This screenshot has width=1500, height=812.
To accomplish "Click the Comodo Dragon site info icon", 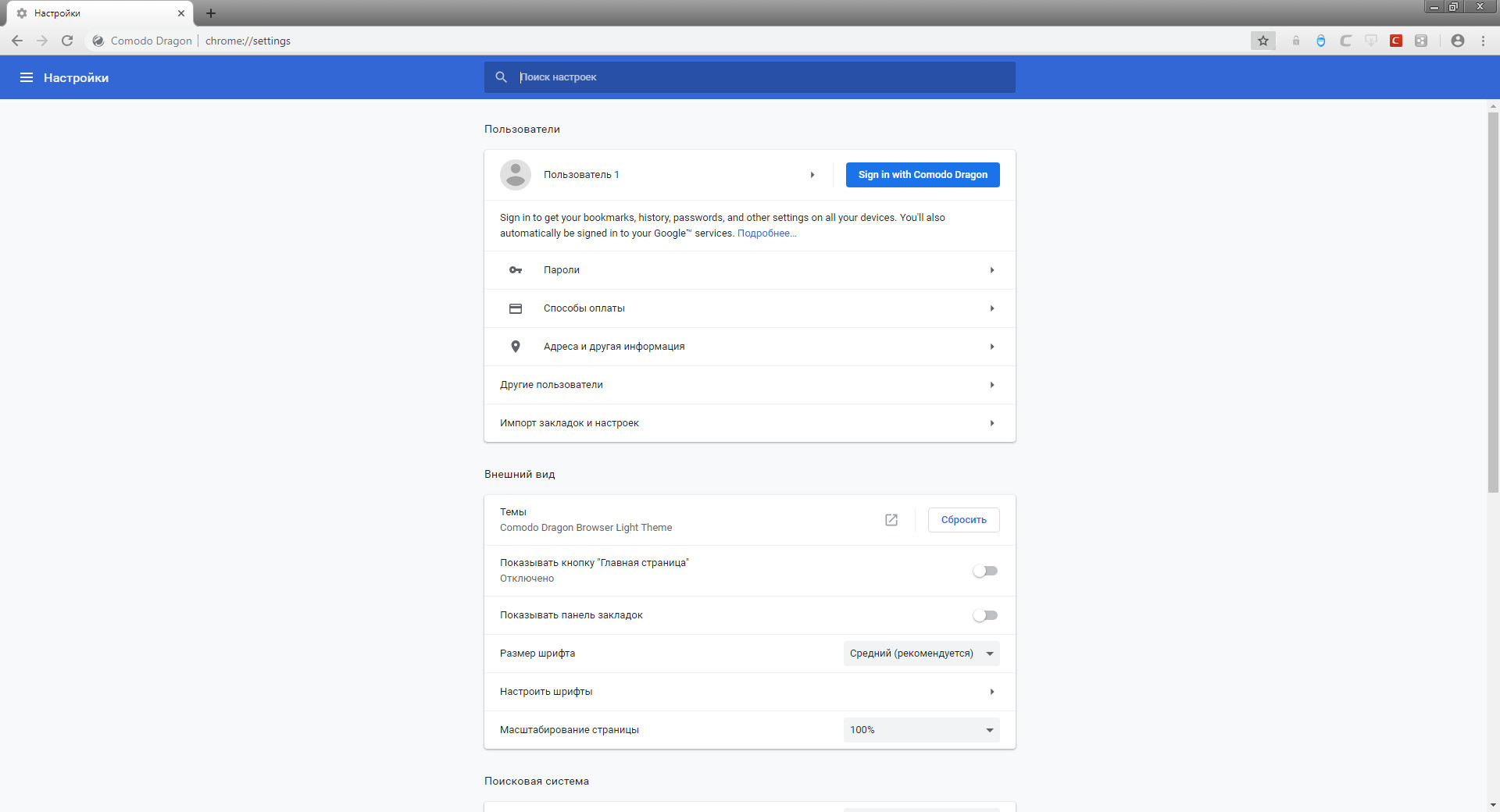I will [x=98, y=41].
